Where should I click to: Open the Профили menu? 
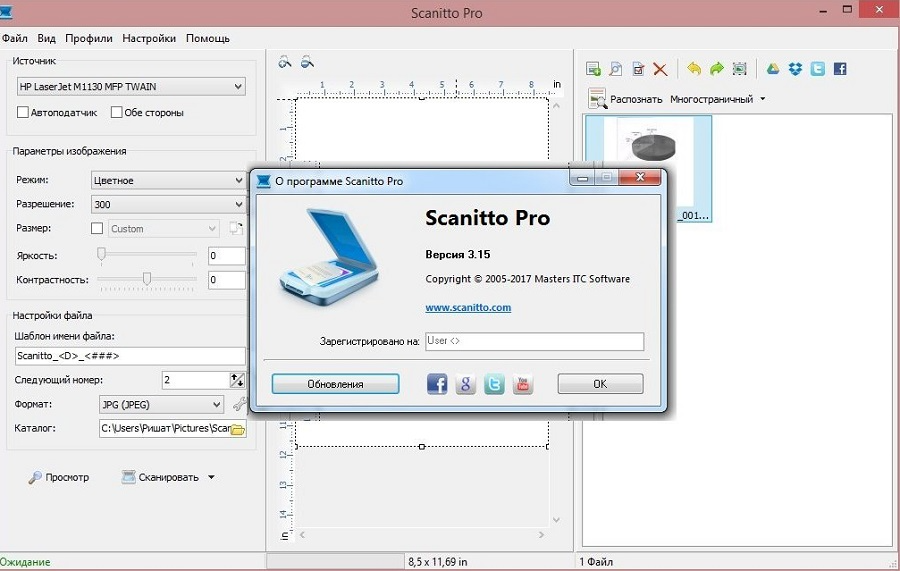[89, 38]
